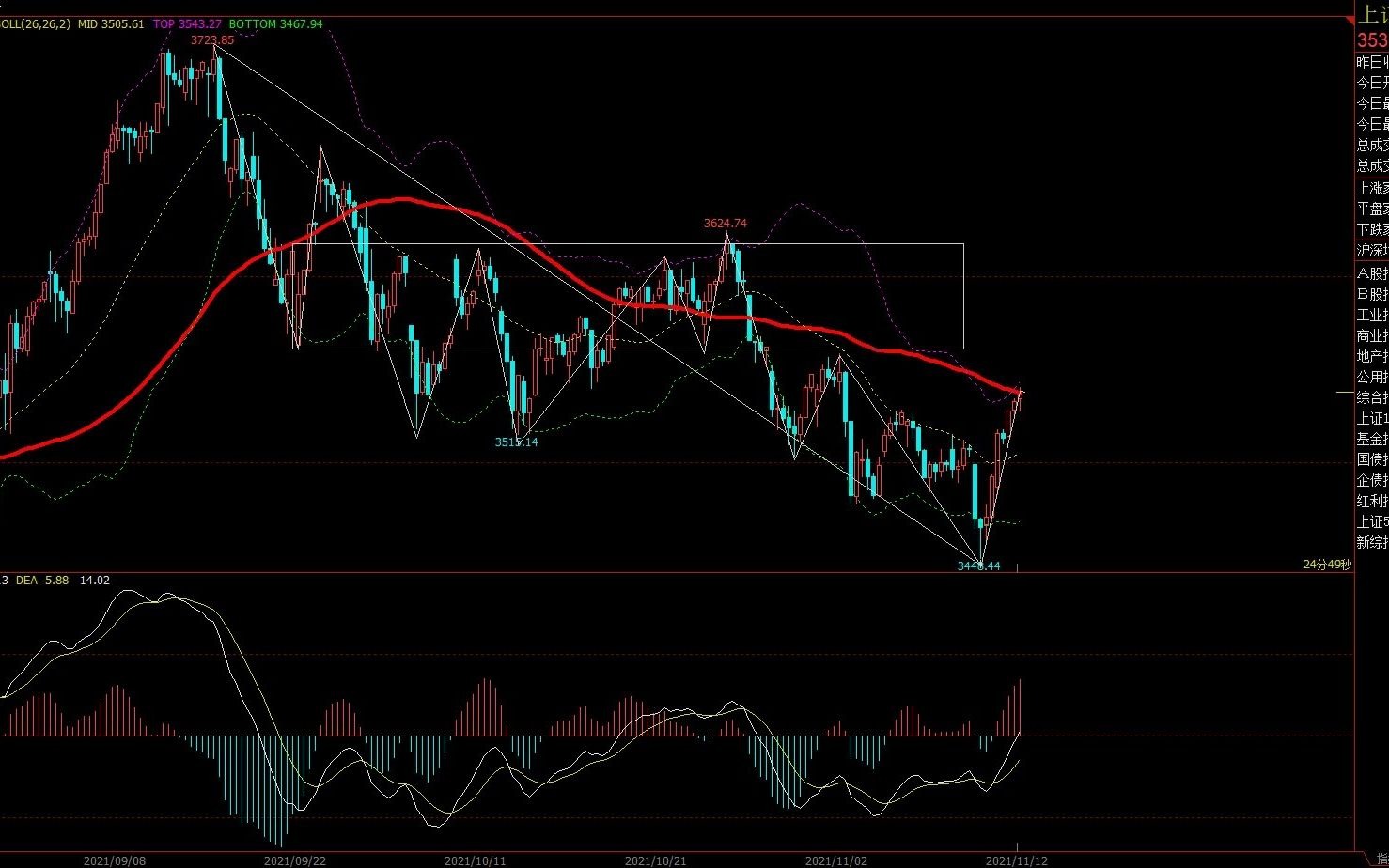Click the 3723.85 high price label

click(212, 40)
